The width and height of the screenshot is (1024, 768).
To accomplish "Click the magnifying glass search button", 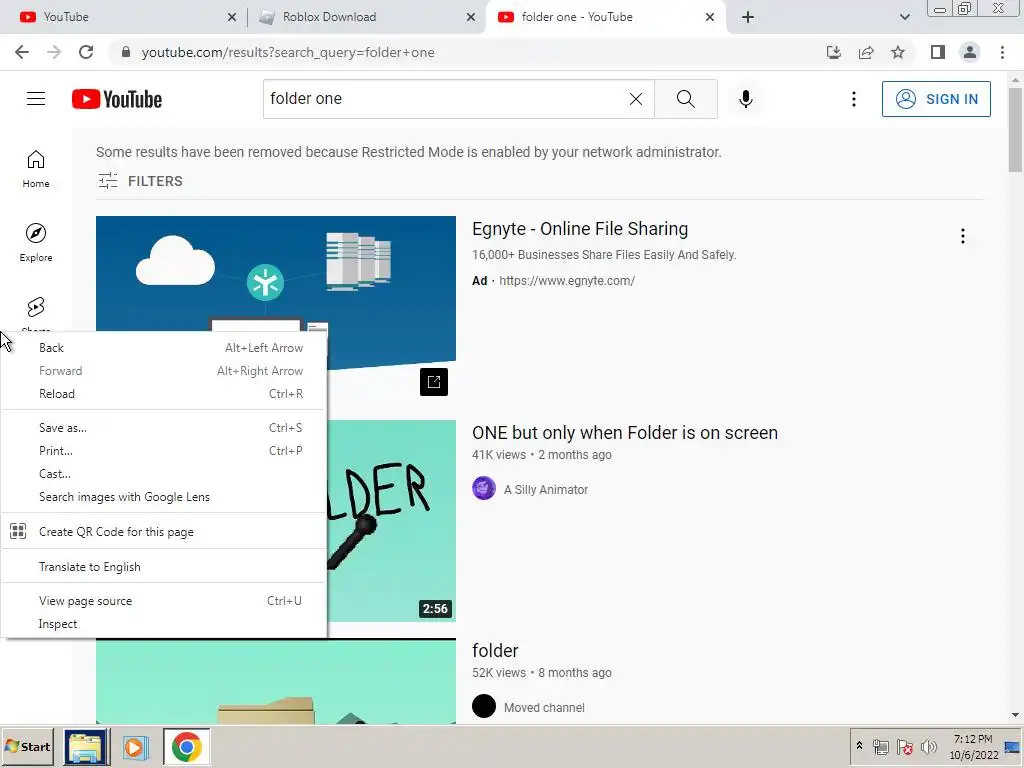I will pyautogui.click(x=686, y=99).
